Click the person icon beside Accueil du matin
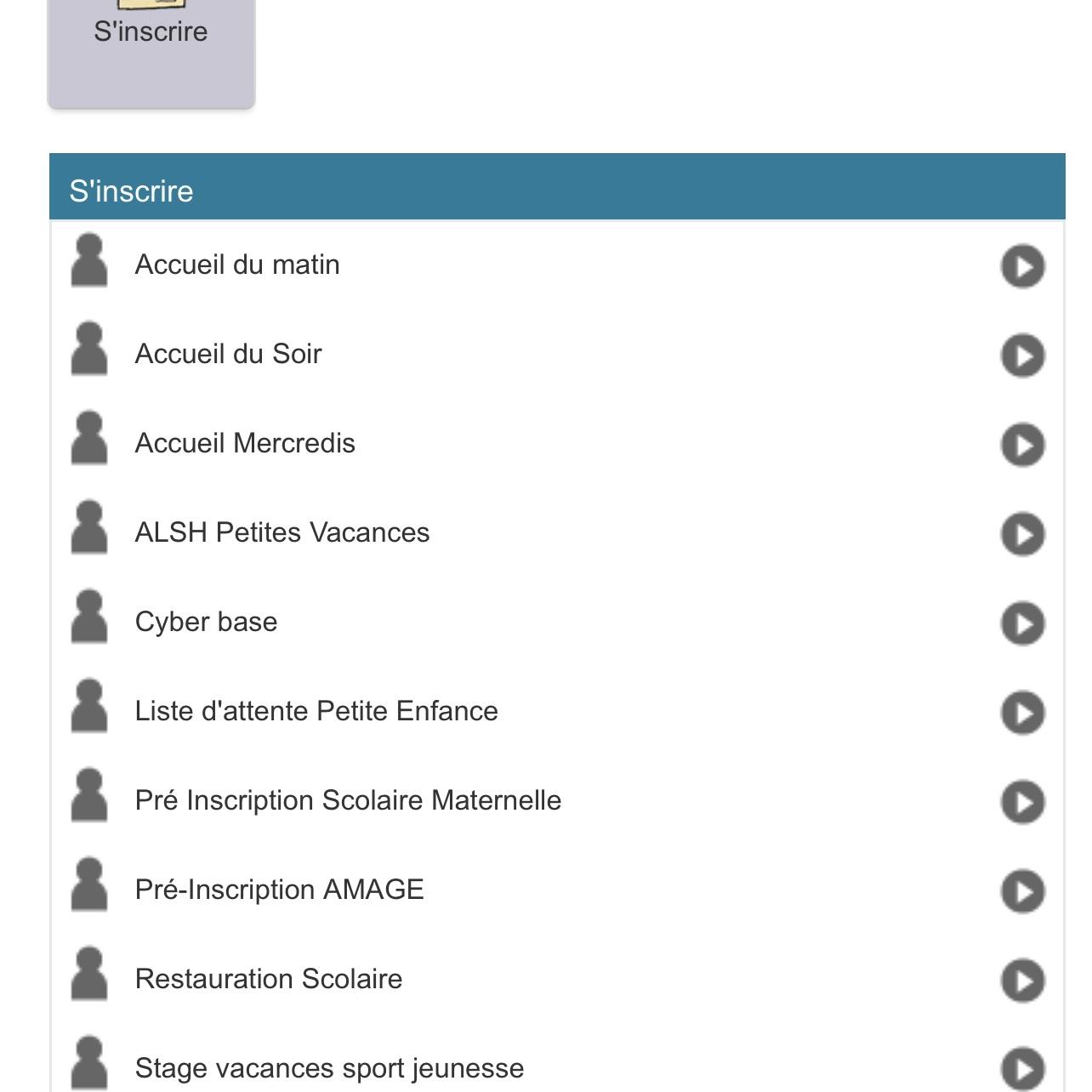 point(89,261)
